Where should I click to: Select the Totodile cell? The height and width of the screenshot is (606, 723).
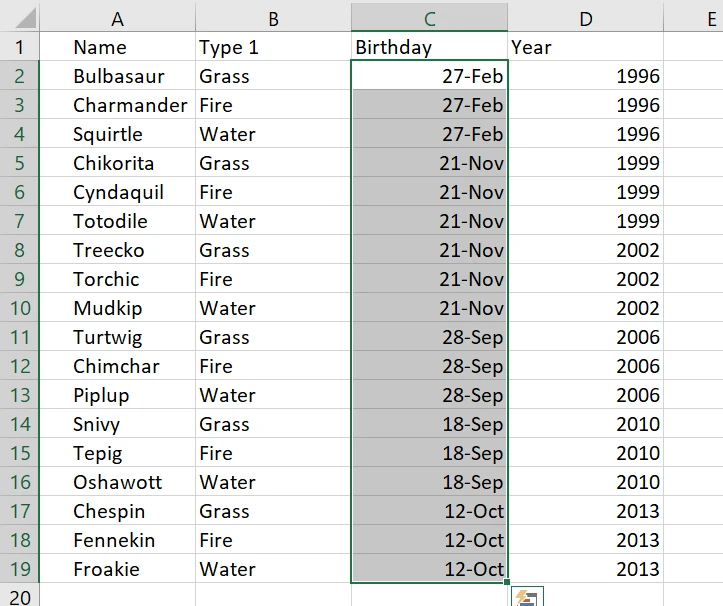[x=118, y=221]
